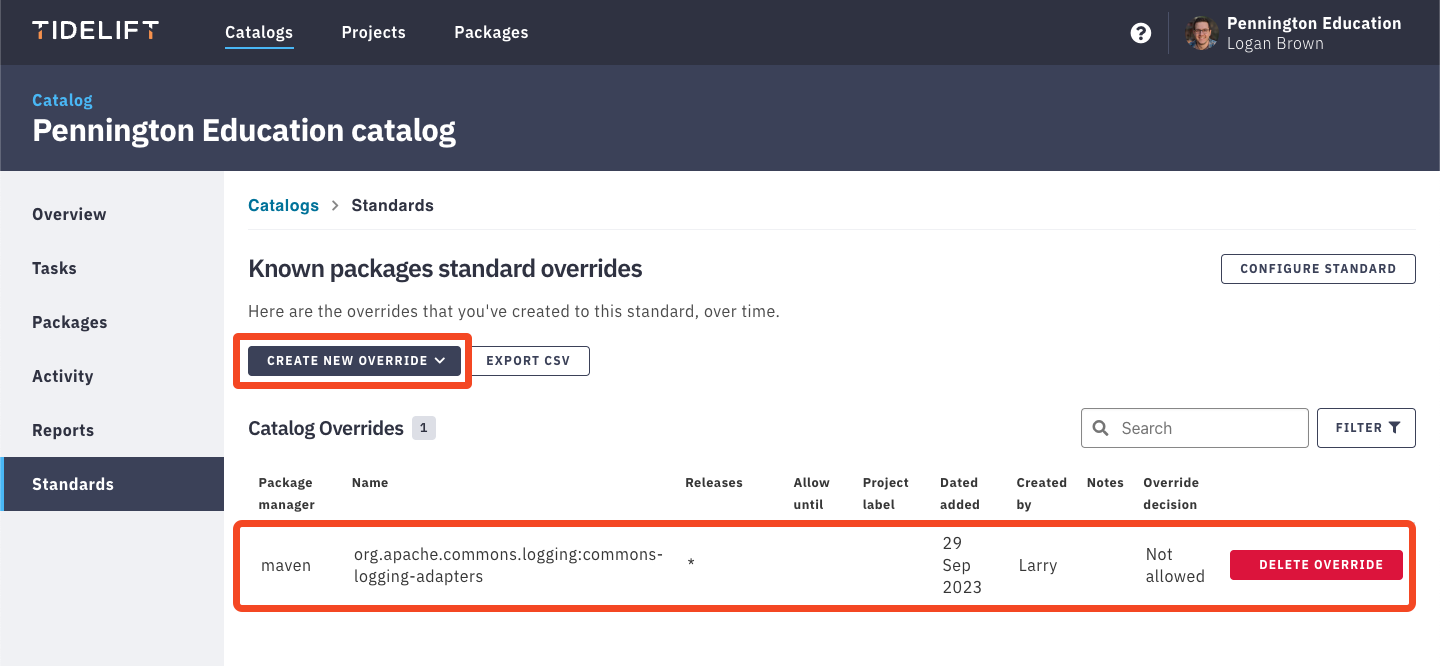Click the Dated added column header

960,494
